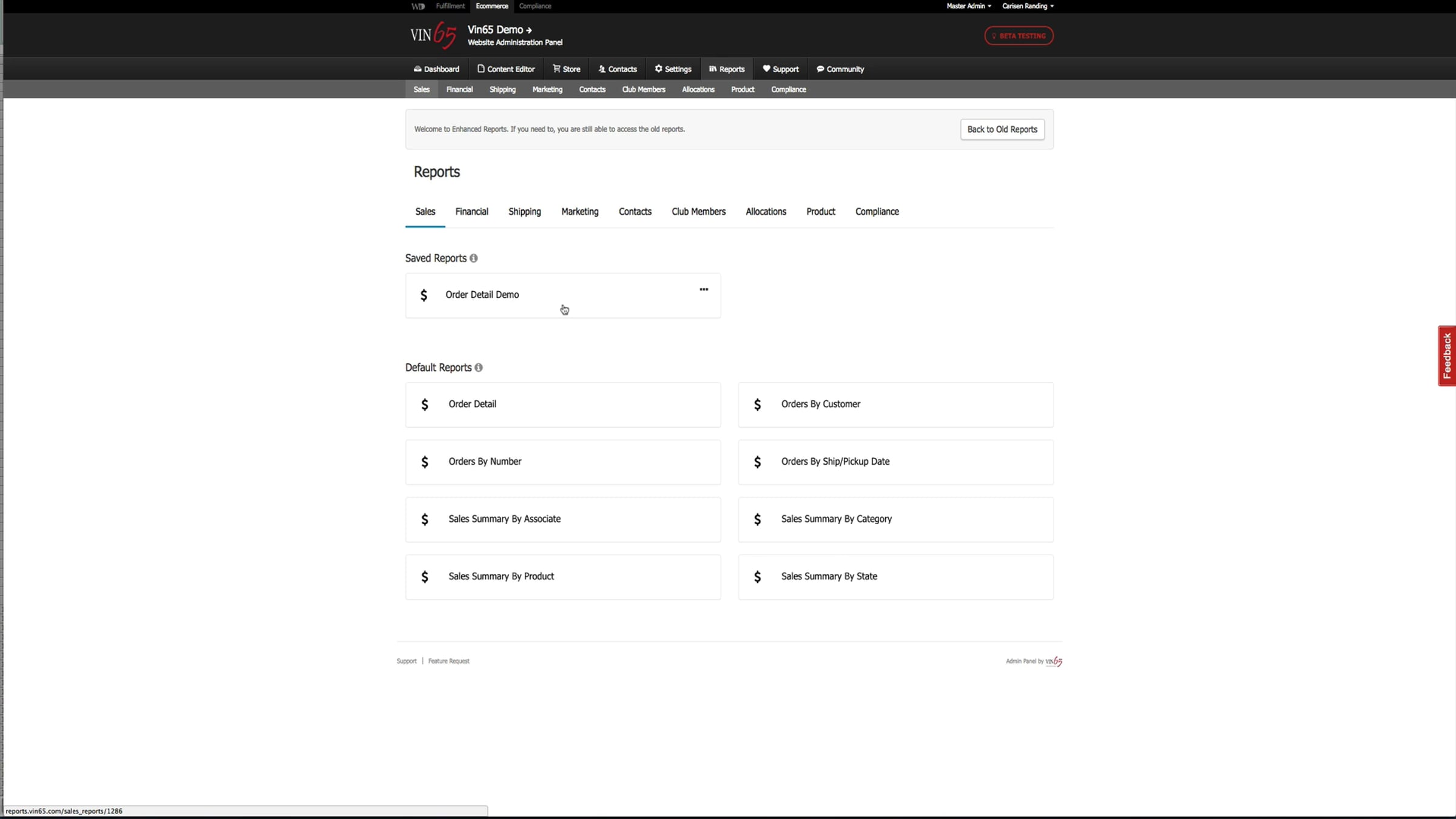Expand the Master Admin dropdown

click(969, 6)
